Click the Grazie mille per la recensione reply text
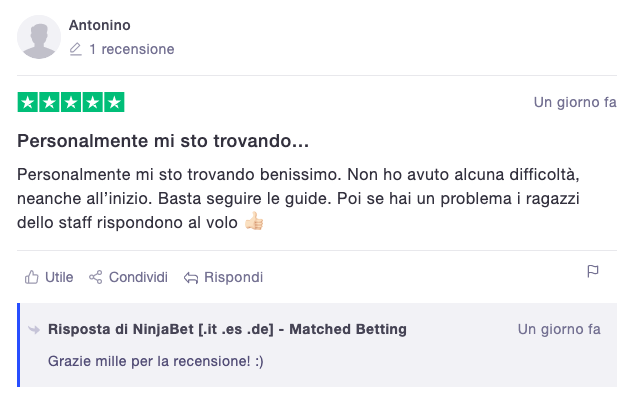Screen dimensions: 634x401 click(156, 361)
